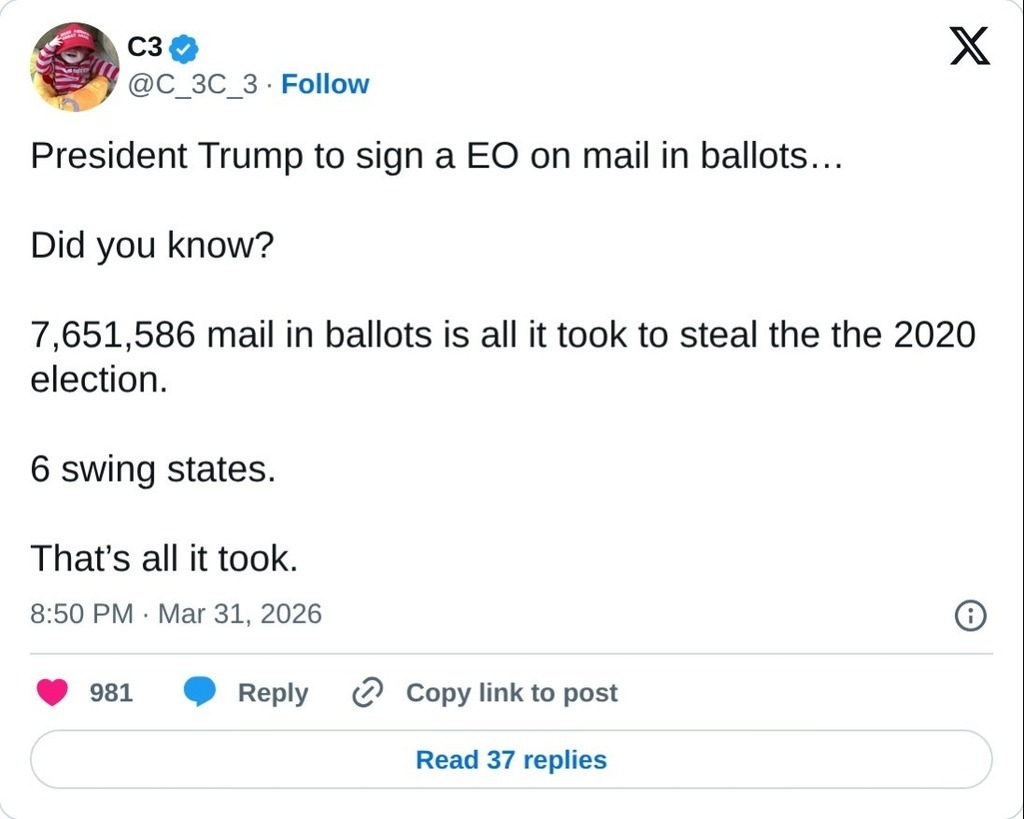Click the '6 swing states.' line
The width and height of the screenshot is (1024, 819).
[x=152, y=469]
